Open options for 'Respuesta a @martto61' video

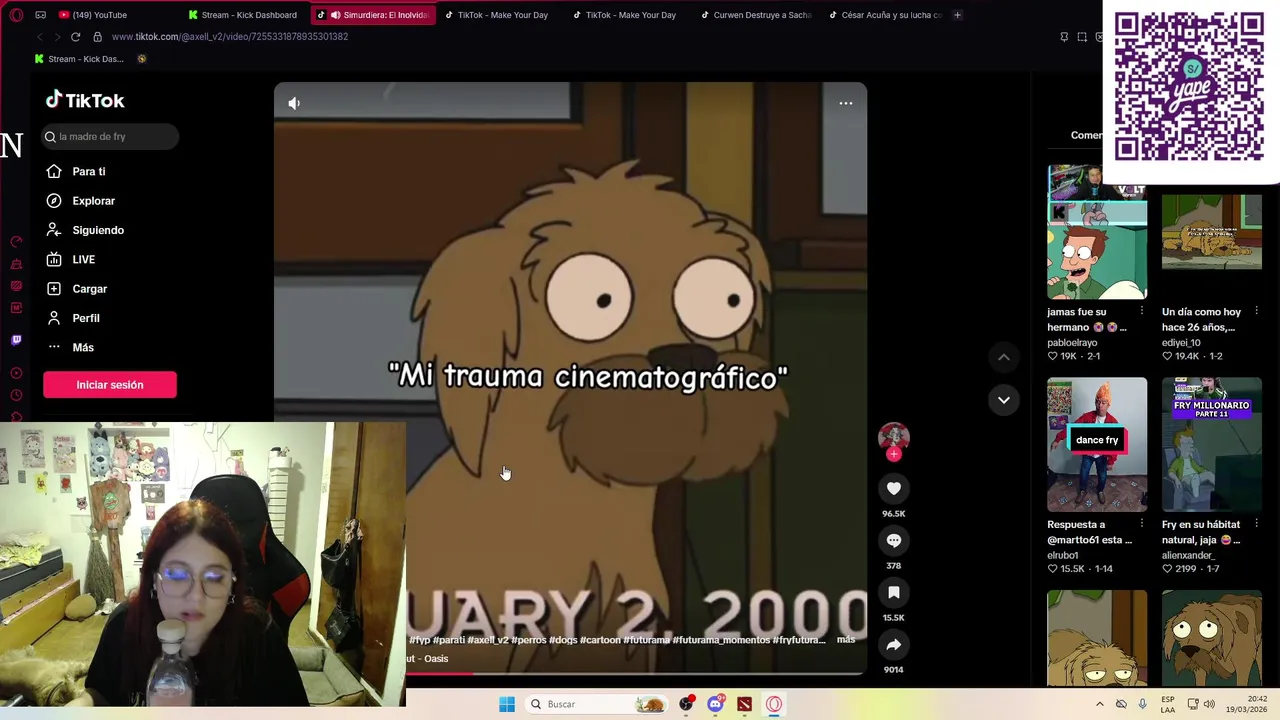click(x=1142, y=524)
